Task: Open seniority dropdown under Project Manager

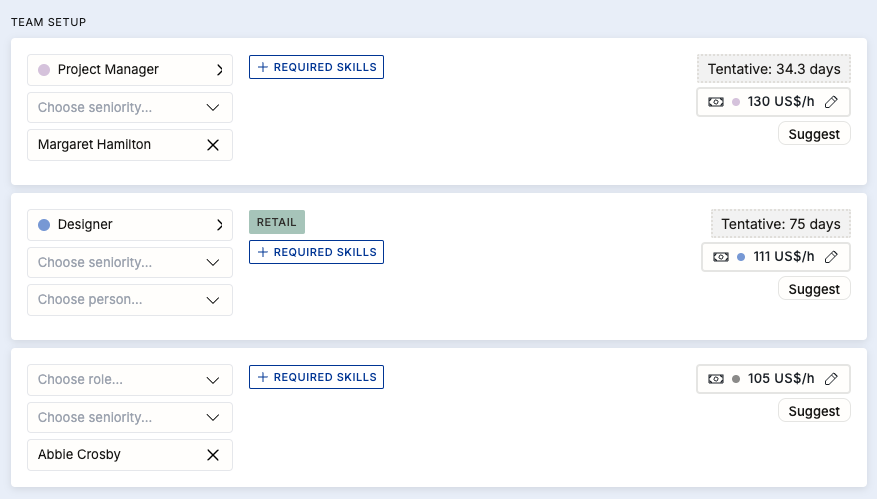Action: coord(130,107)
